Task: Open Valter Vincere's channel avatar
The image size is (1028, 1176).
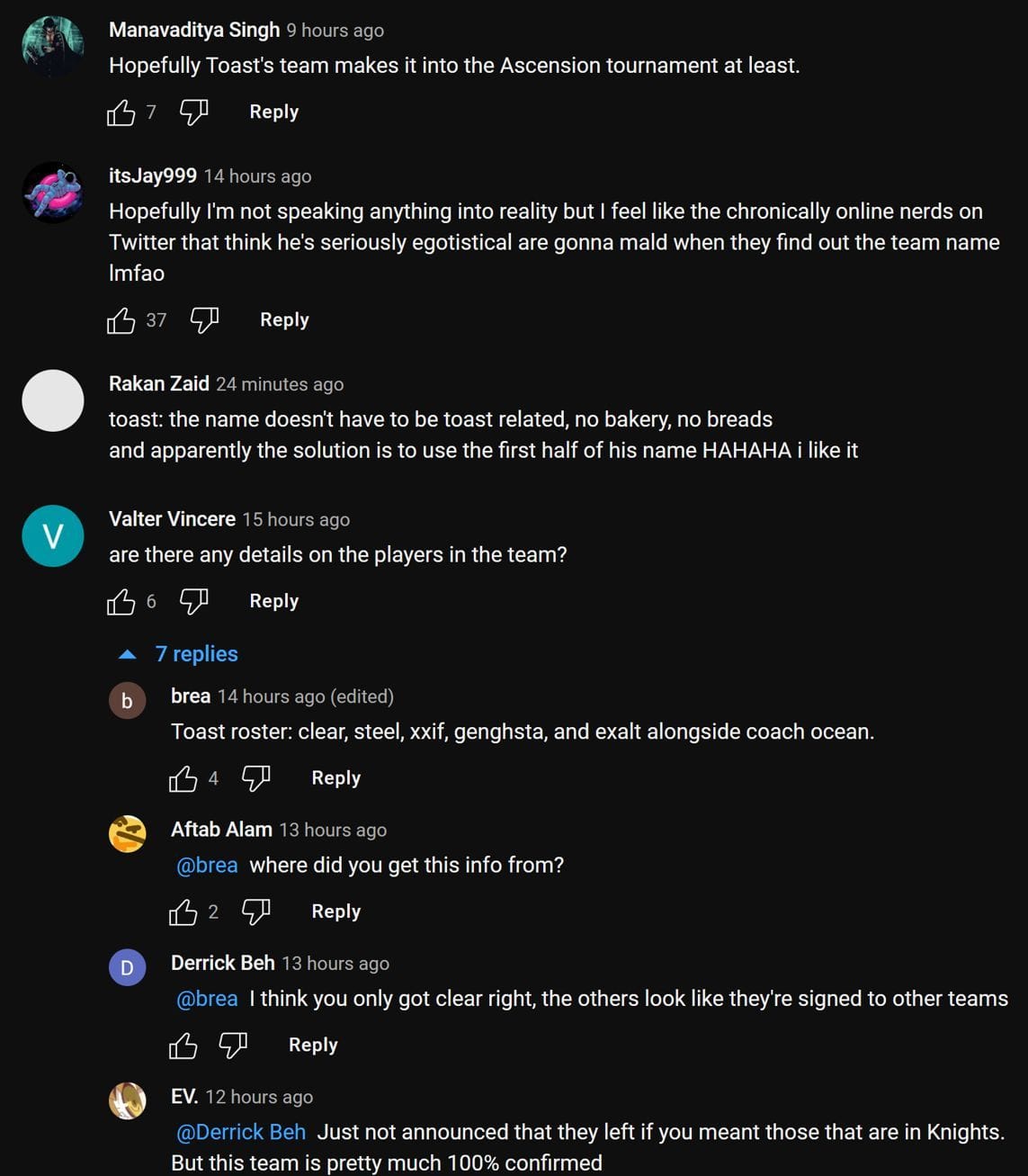Action: click(x=53, y=535)
